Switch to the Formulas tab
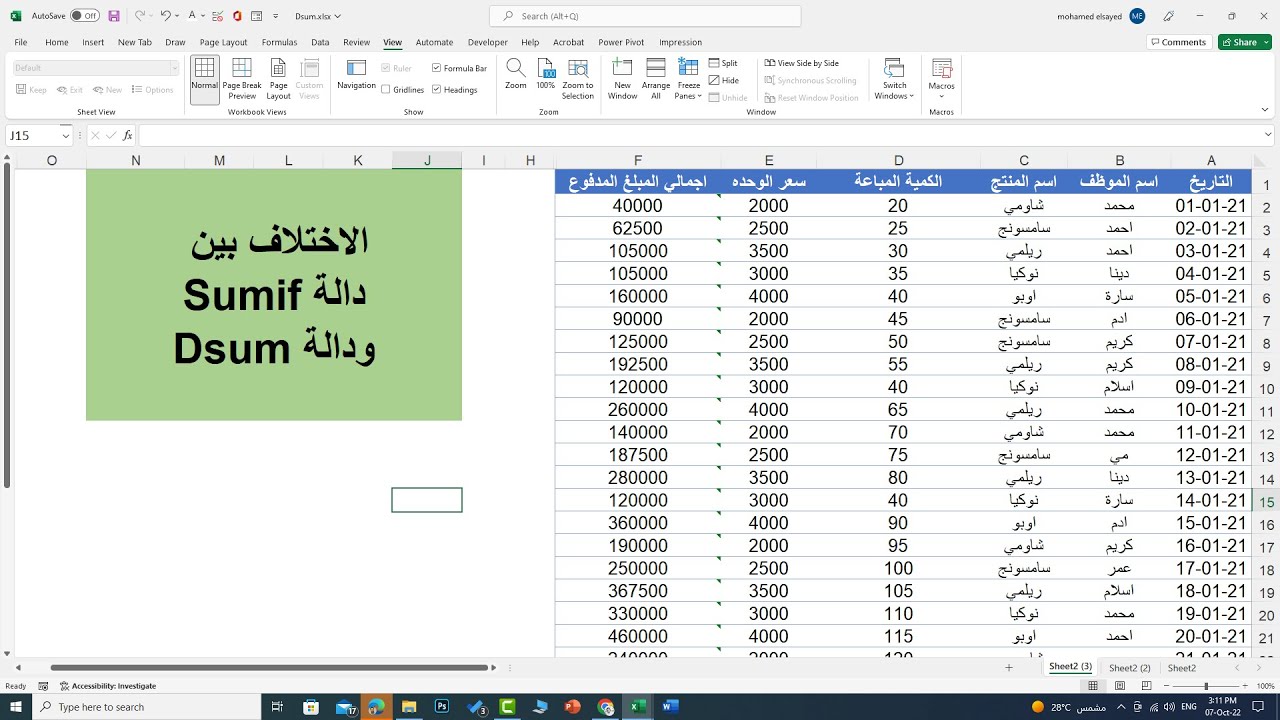 (x=279, y=42)
